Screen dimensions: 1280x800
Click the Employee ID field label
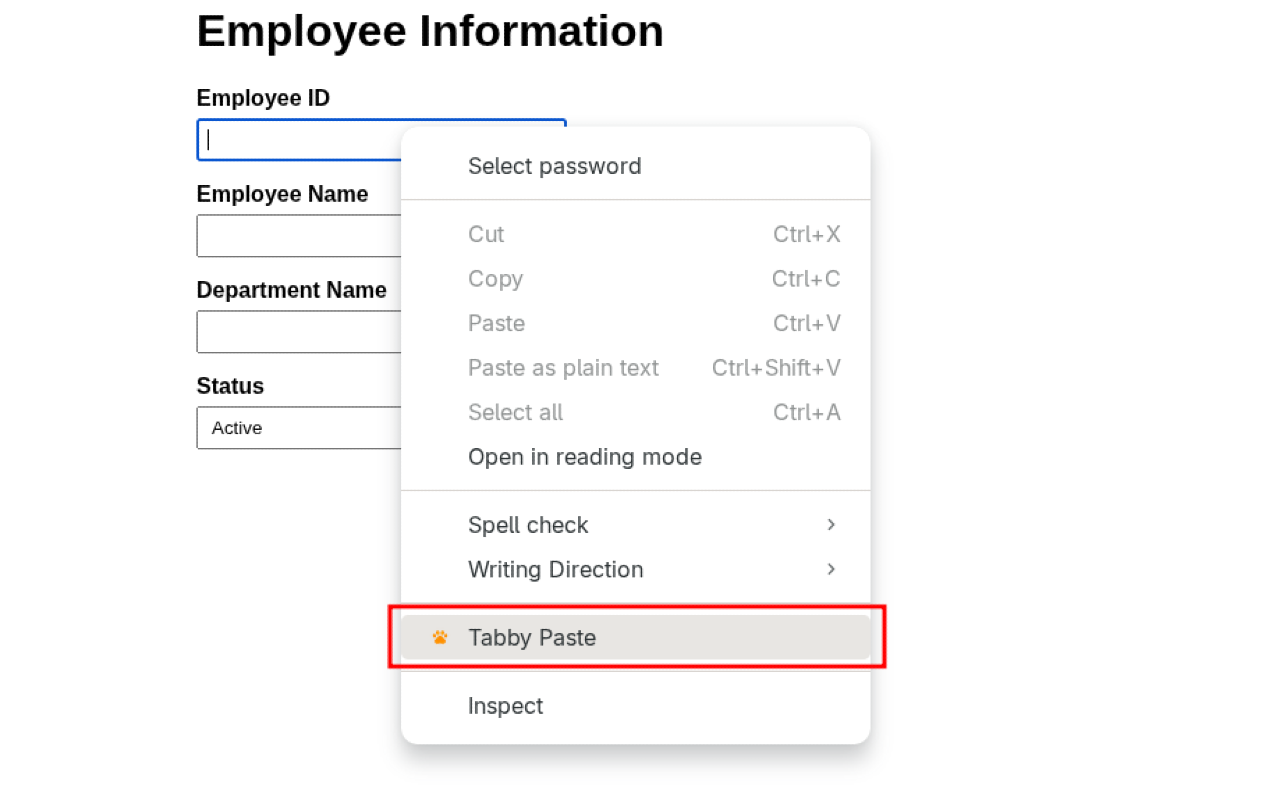(263, 98)
